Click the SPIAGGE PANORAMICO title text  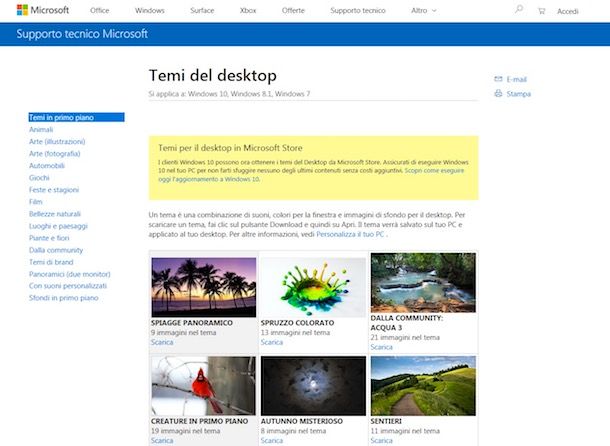point(192,323)
